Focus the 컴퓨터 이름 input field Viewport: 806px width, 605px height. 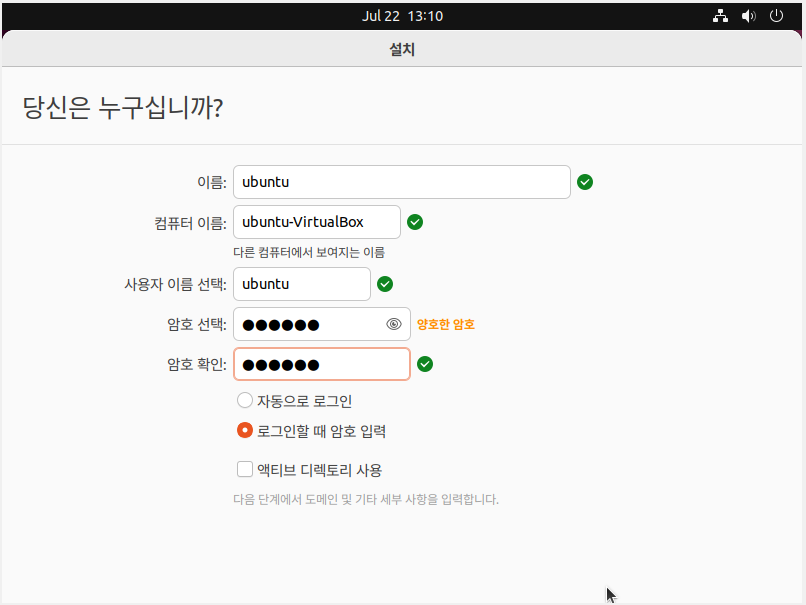tap(317, 222)
